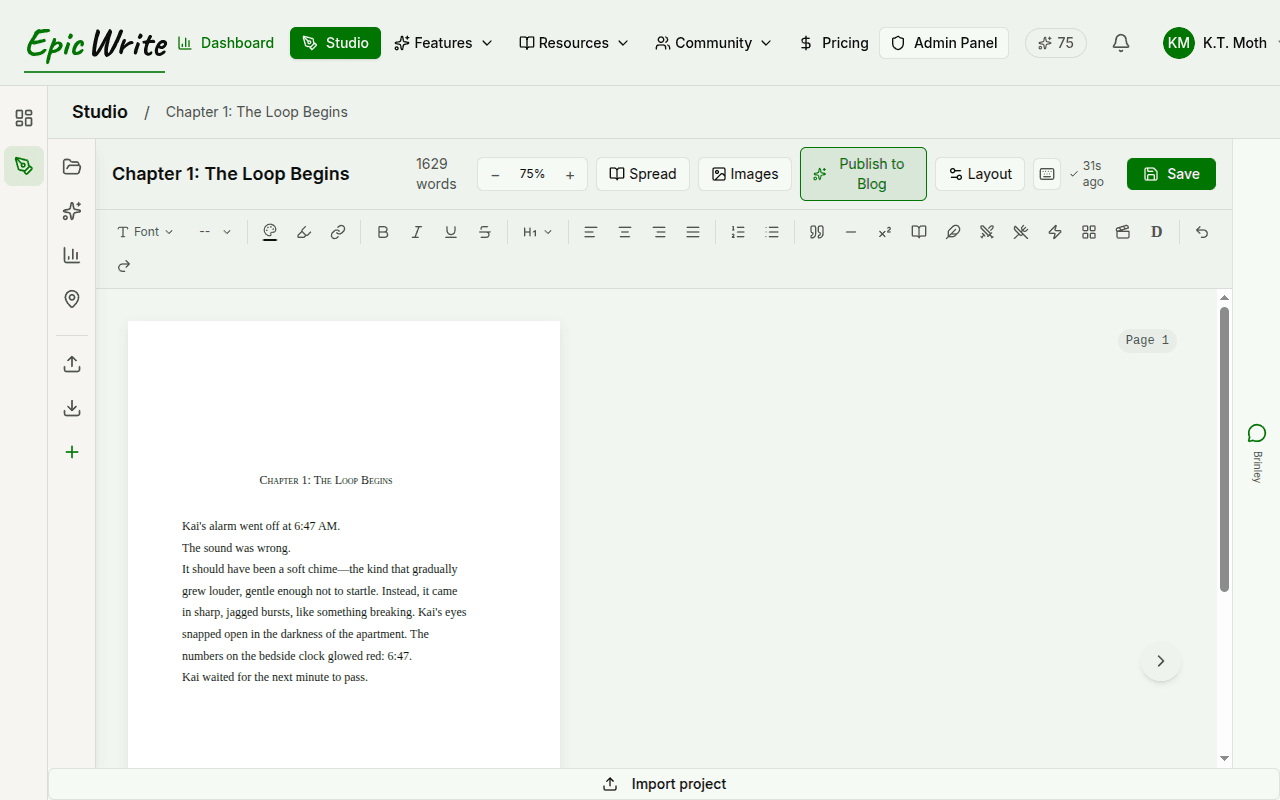Select the pen nib Studio tool
Image resolution: width=1280 pixels, height=800 pixels.
(22, 166)
